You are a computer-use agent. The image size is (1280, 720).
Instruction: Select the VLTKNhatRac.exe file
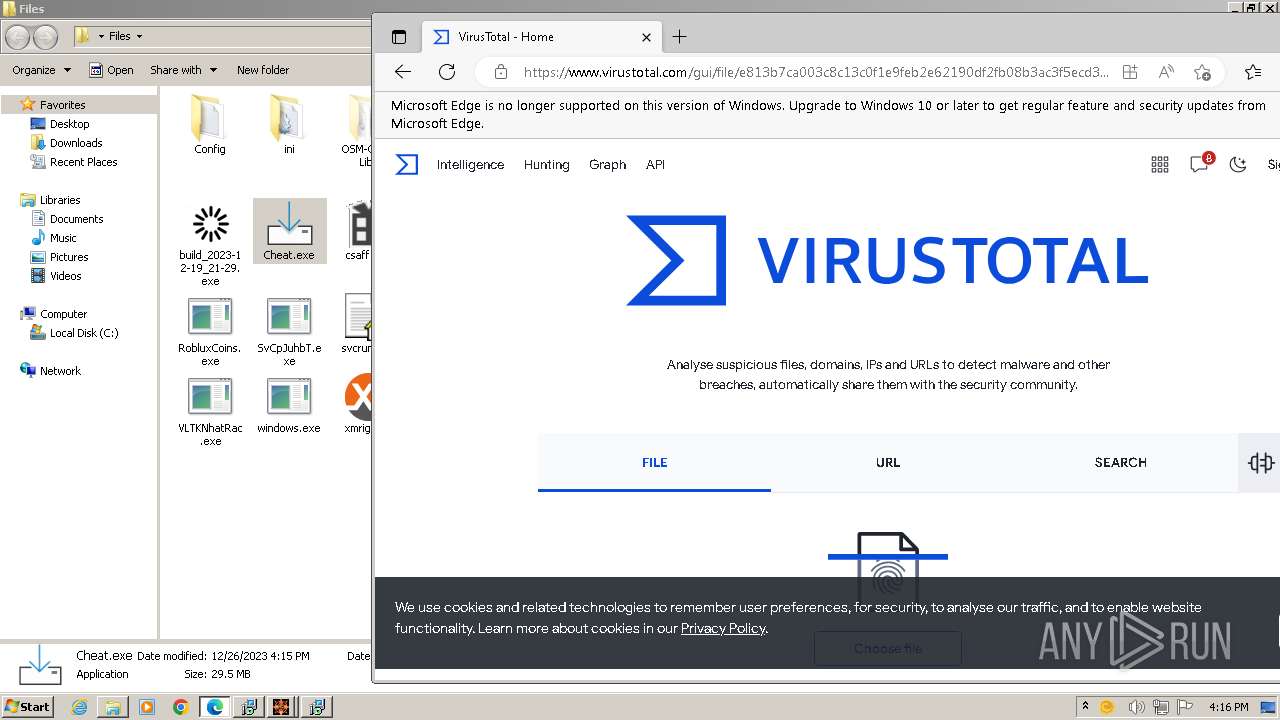(x=210, y=412)
